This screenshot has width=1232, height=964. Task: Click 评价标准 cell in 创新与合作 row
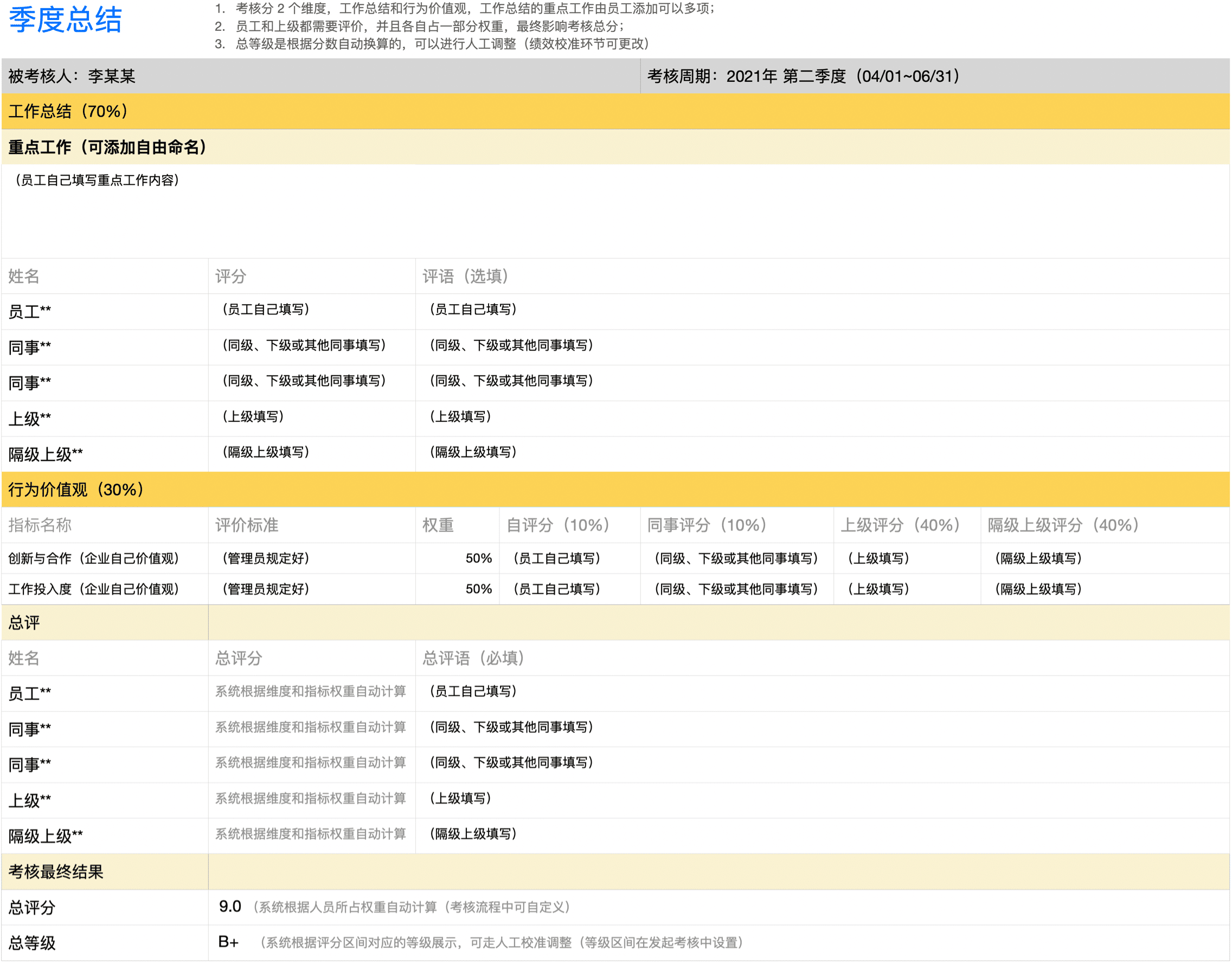coord(312,558)
